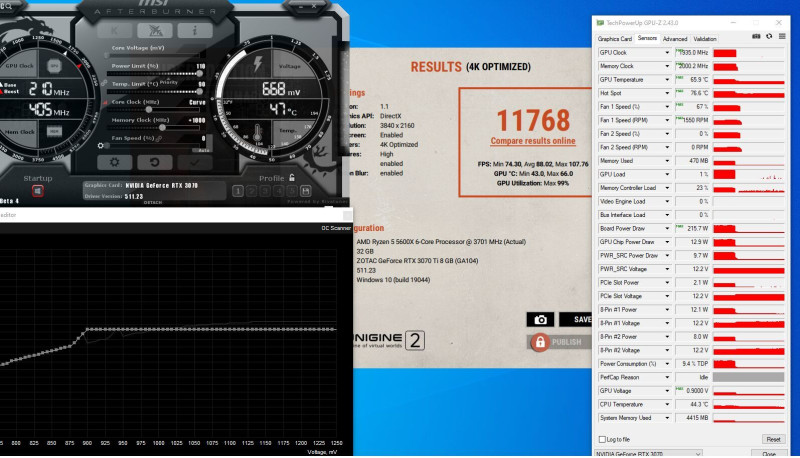Screen dimensions: 800x458
Task: Click the GPU Temperature graph in GPU-Z
Action: coord(748,80)
